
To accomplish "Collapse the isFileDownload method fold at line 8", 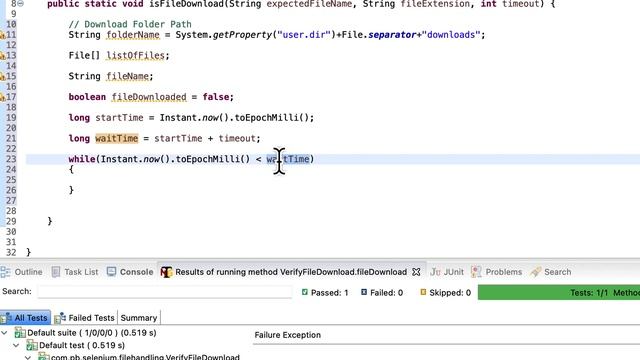I will coord(20,4).
